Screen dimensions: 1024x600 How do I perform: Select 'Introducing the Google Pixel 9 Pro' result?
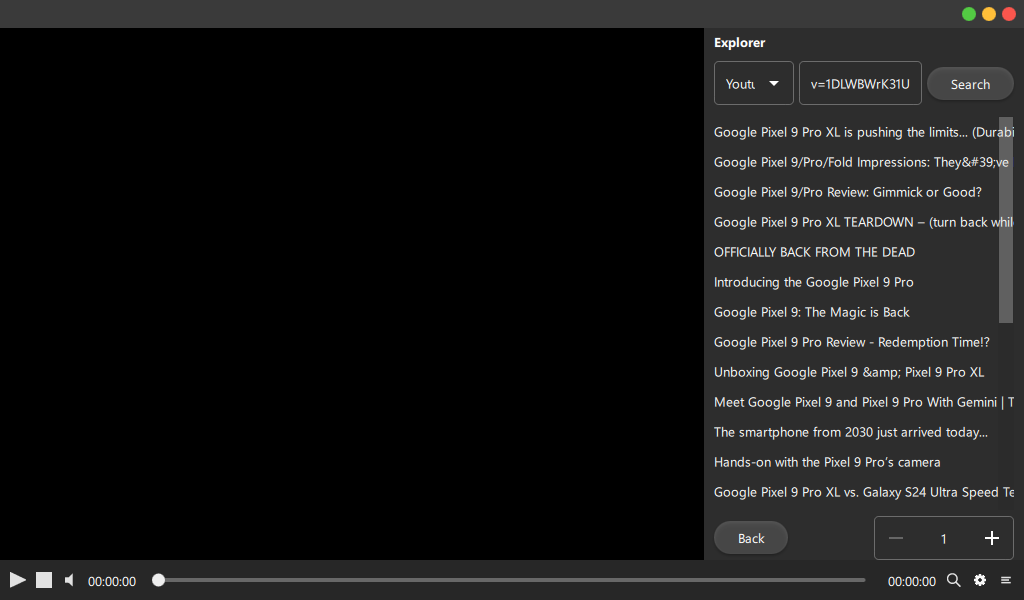click(x=863, y=282)
